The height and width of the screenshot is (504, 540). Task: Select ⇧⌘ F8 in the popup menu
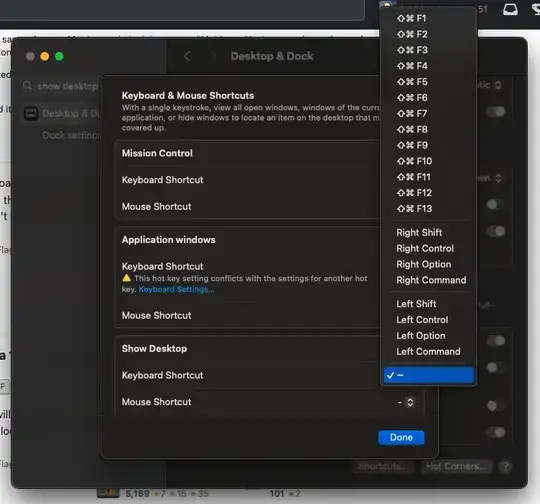(x=429, y=129)
